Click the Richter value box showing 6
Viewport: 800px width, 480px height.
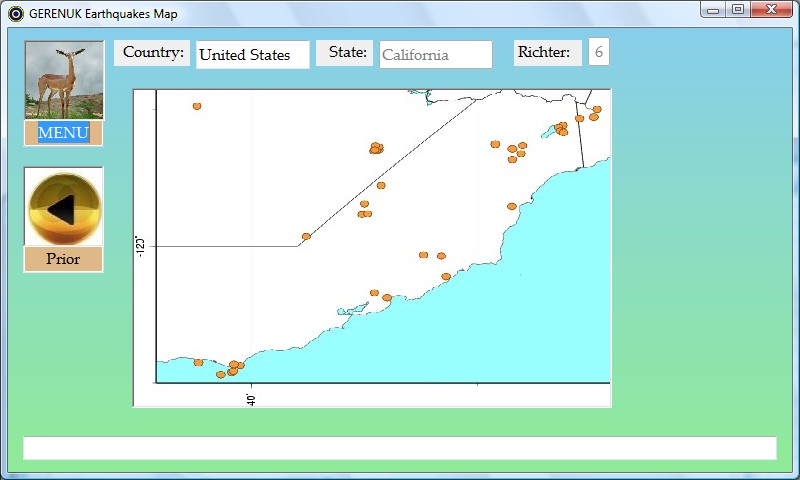599,53
